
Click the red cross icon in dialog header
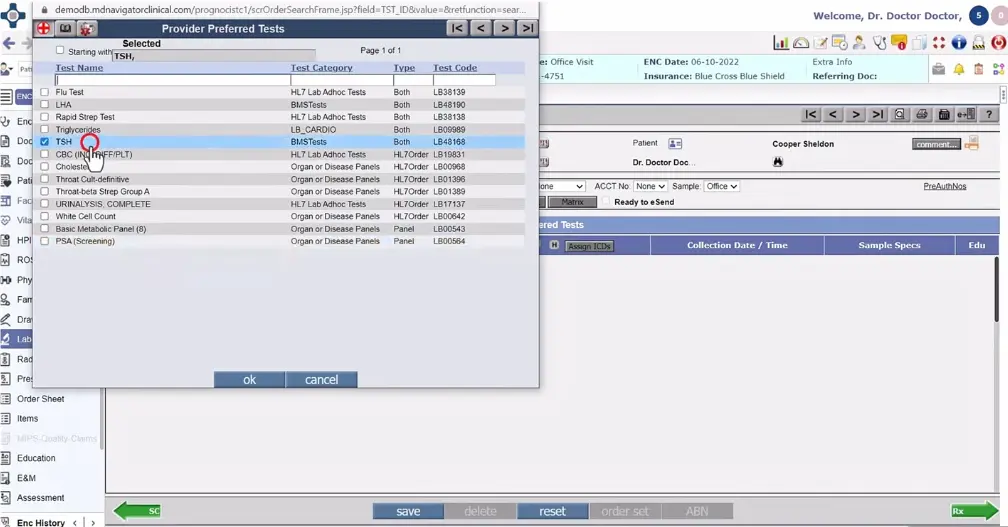point(44,28)
